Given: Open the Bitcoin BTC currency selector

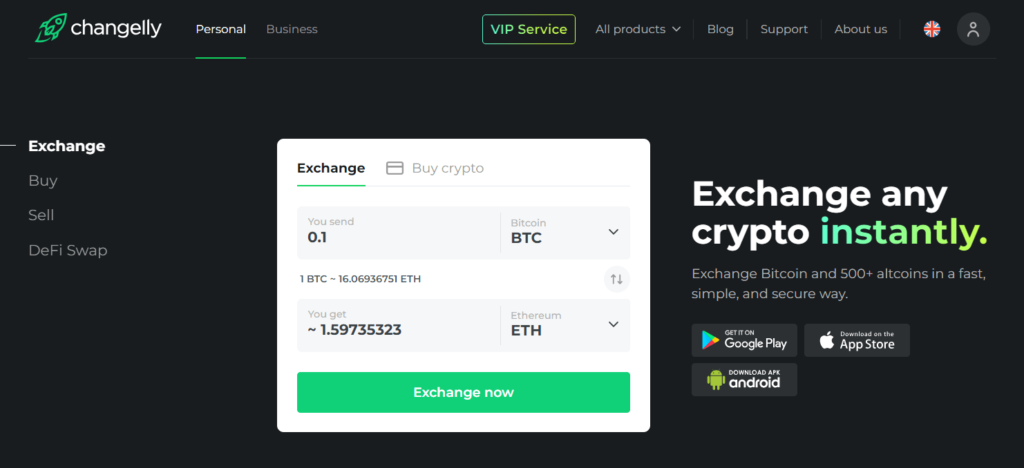Looking at the screenshot, I should pos(565,232).
